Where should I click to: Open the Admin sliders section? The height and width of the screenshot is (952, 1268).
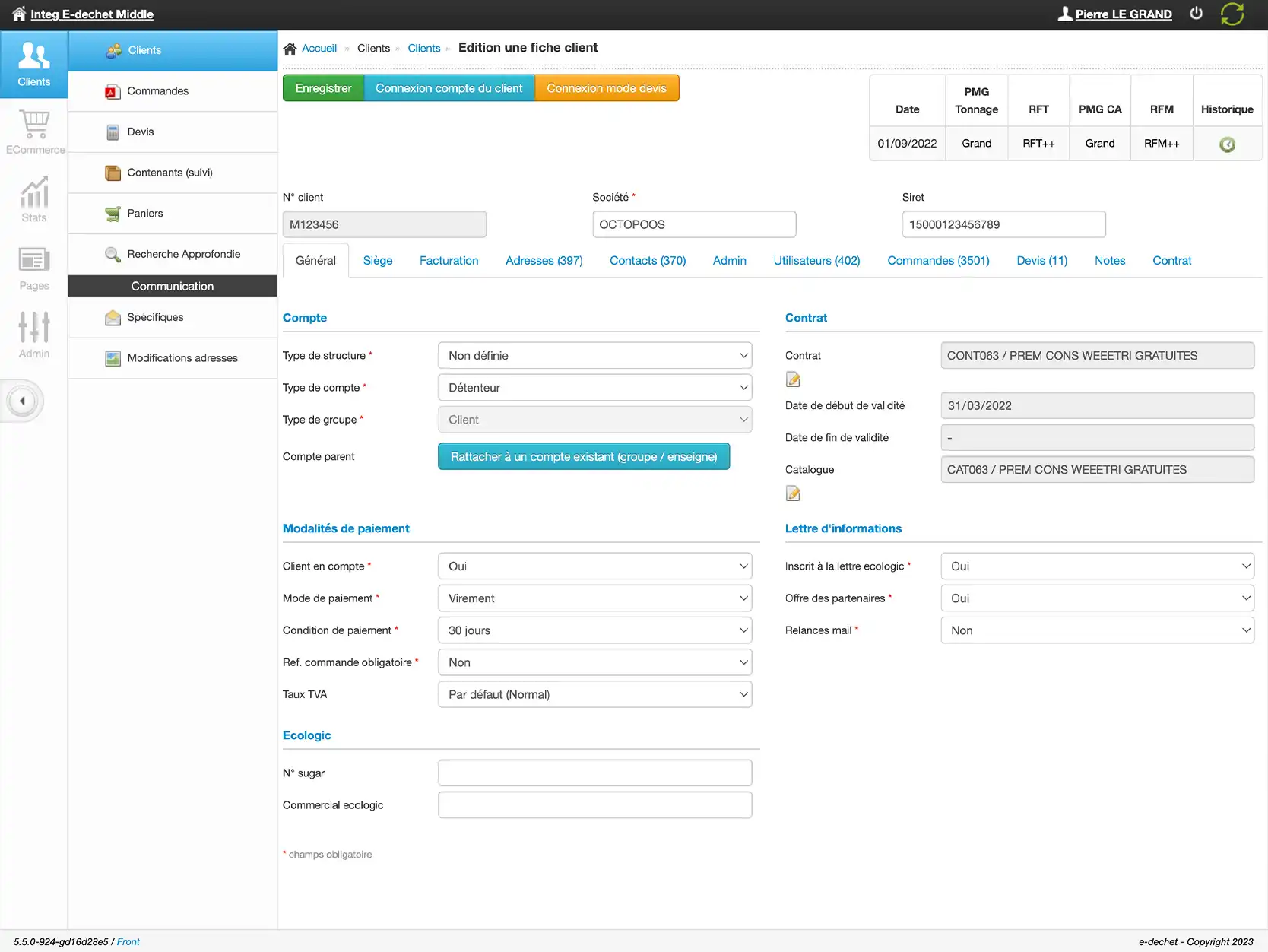[34, 335]
